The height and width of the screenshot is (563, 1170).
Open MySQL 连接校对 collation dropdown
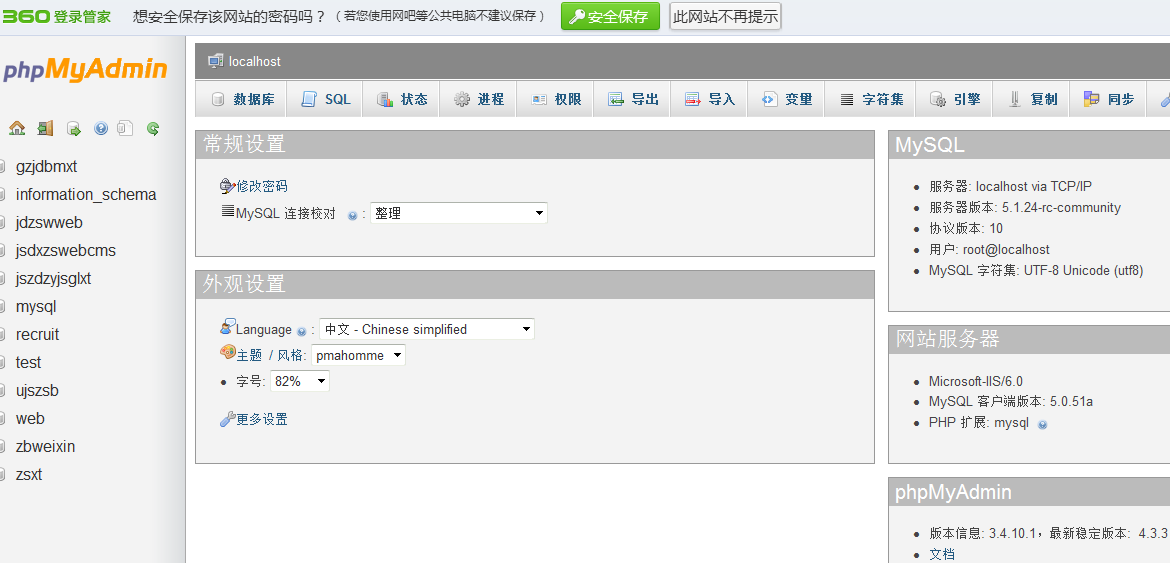pos(459,213)
